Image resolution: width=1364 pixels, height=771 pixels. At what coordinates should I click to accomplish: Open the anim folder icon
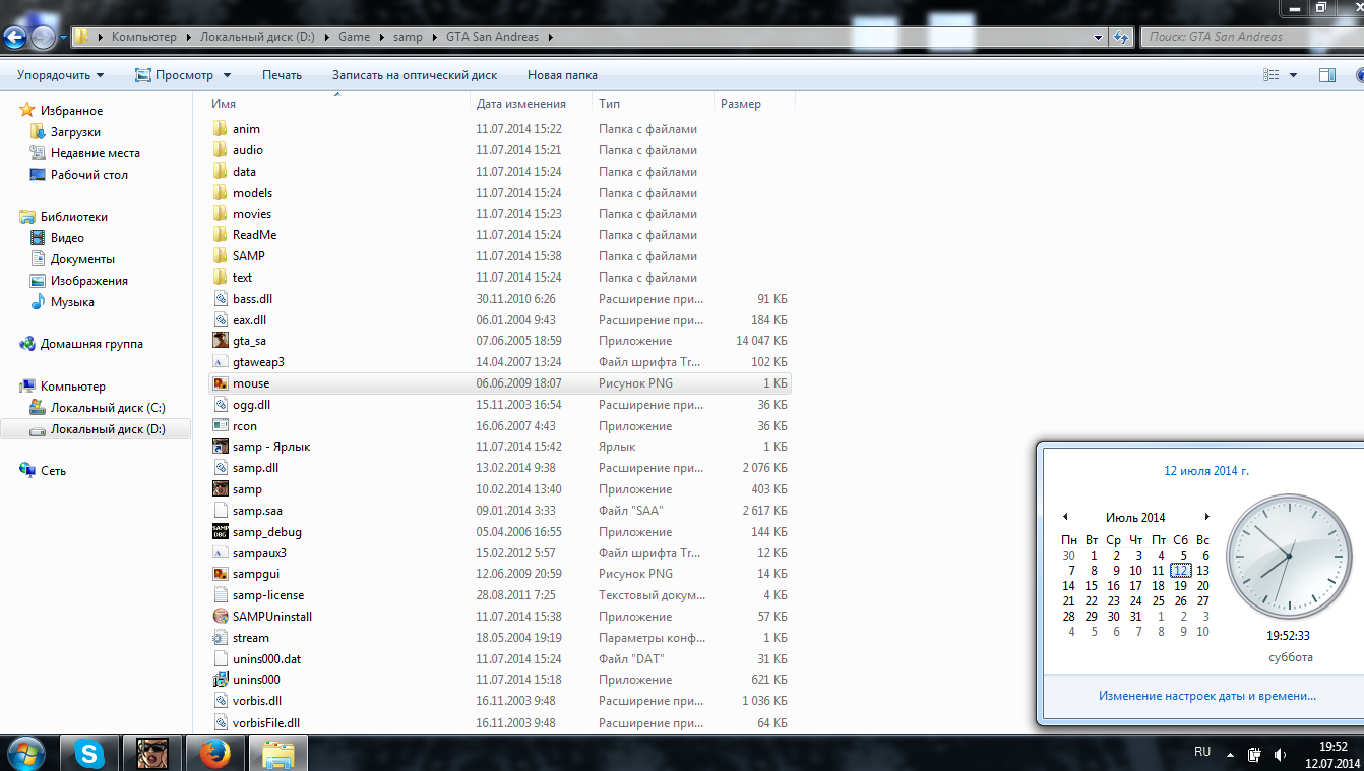pos(221,129)
